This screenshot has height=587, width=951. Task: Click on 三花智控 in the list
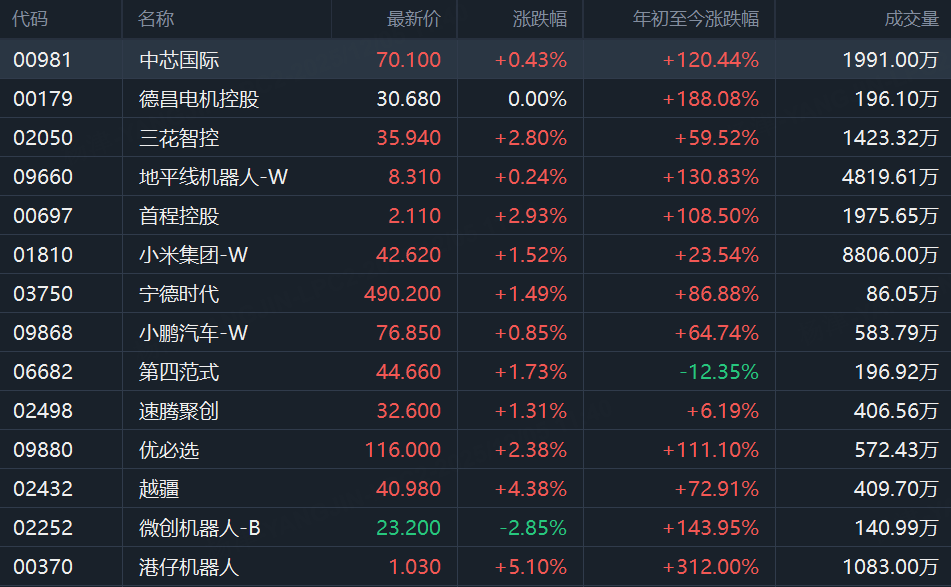point(179,138)
